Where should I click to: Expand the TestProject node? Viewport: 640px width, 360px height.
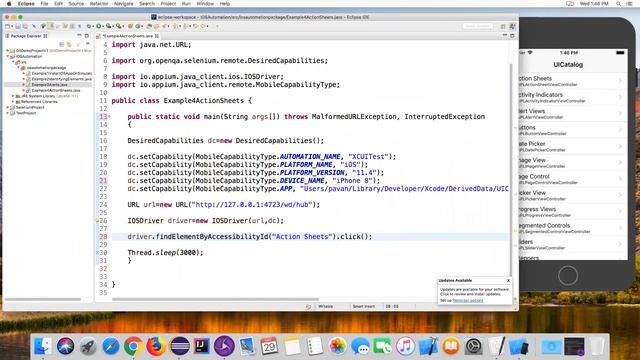(x=8, y=113)
